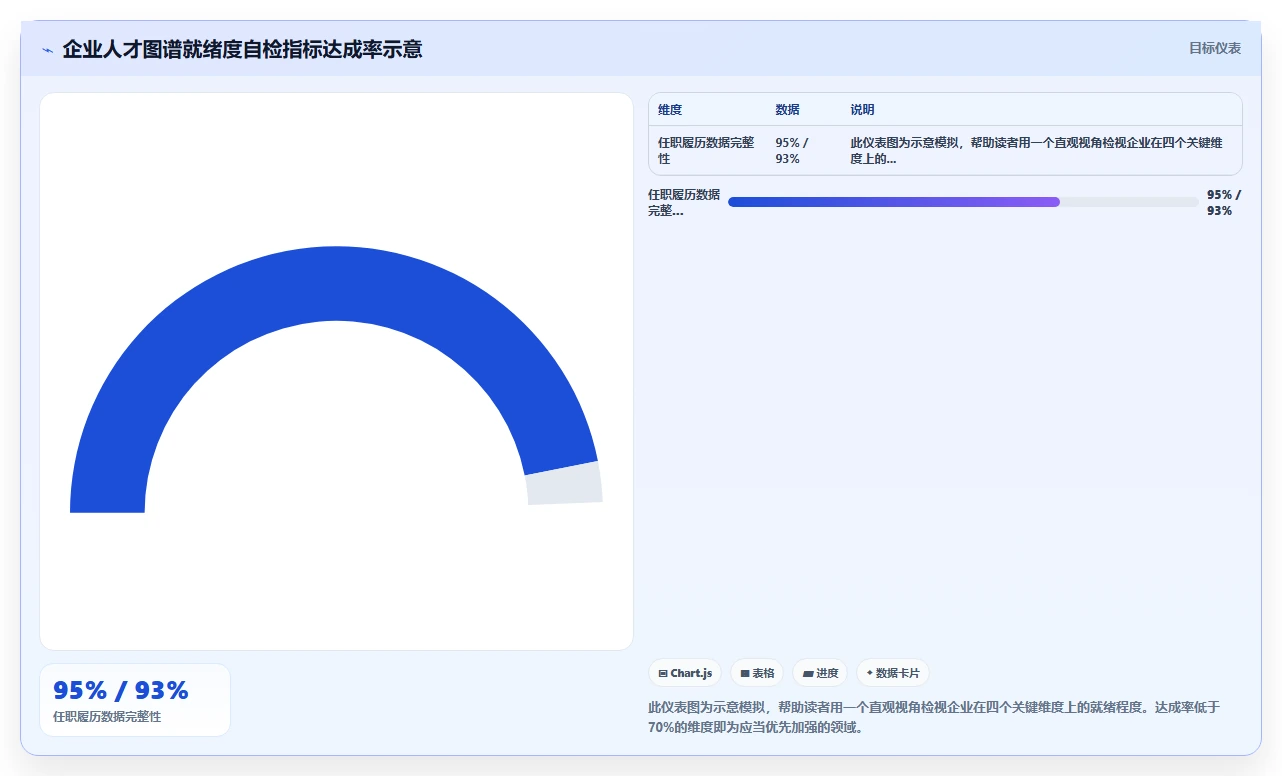The width and height of the screenshot is (1282, 776).
Task: Select the 数据卡片 tag chip
Action: [893, 673]
